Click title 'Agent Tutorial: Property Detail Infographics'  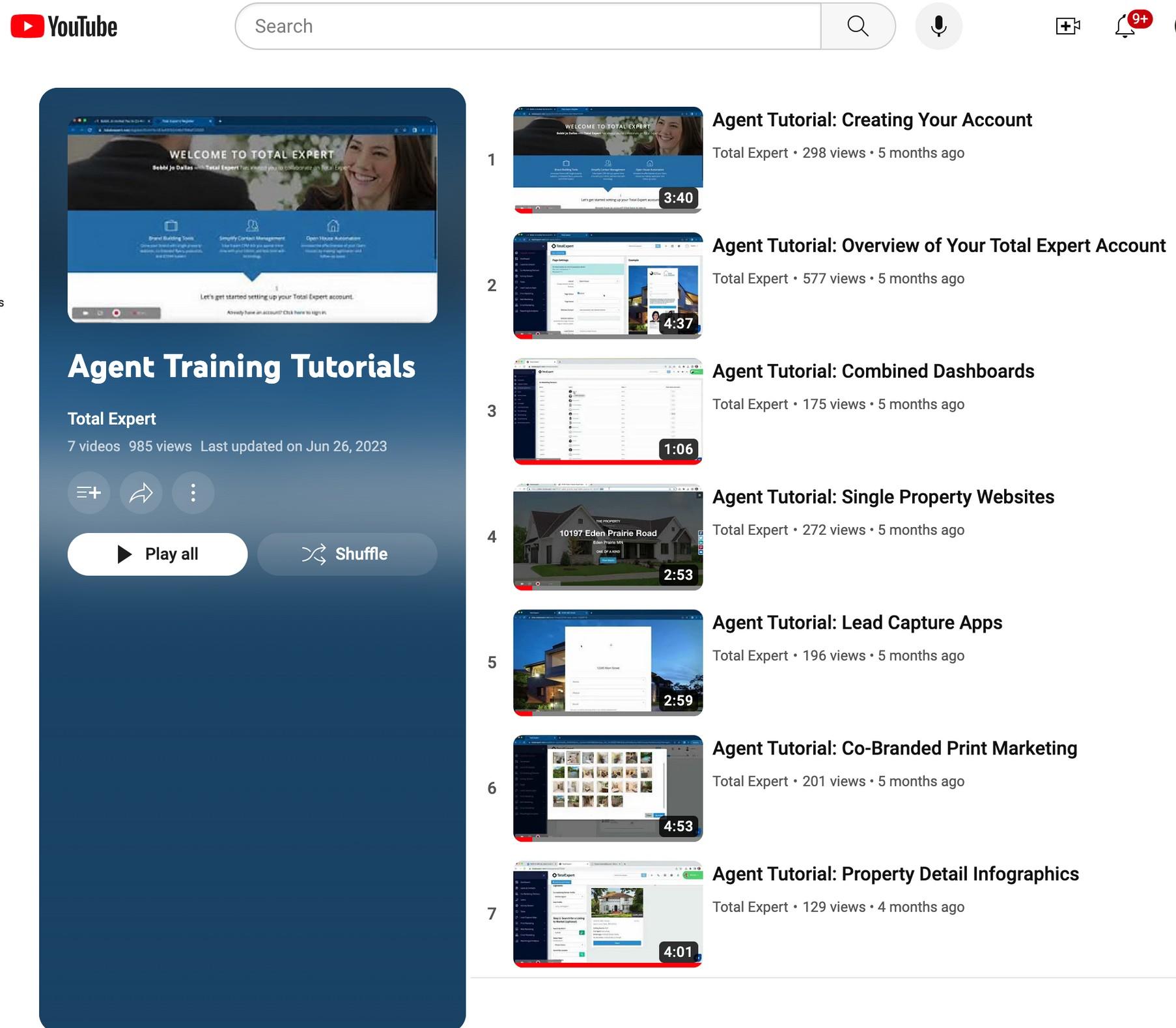pyautogui.click(x=895, y=874)
